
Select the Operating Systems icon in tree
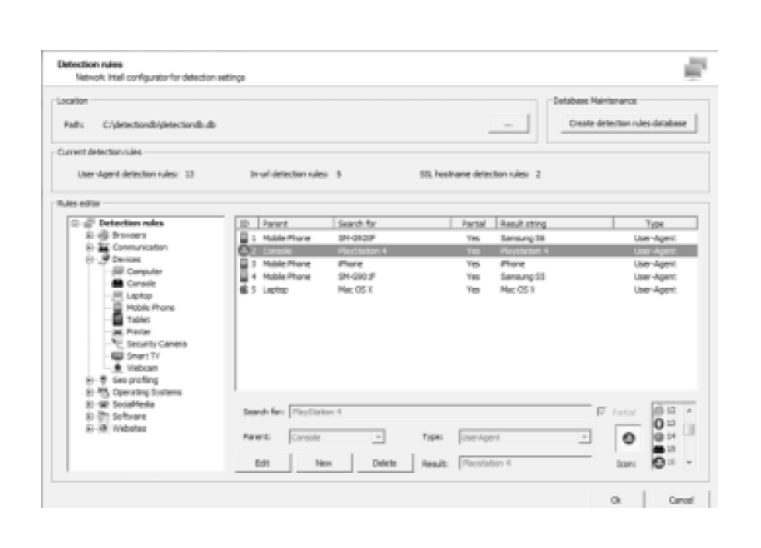pyautogui.click(x=103, y=392)
